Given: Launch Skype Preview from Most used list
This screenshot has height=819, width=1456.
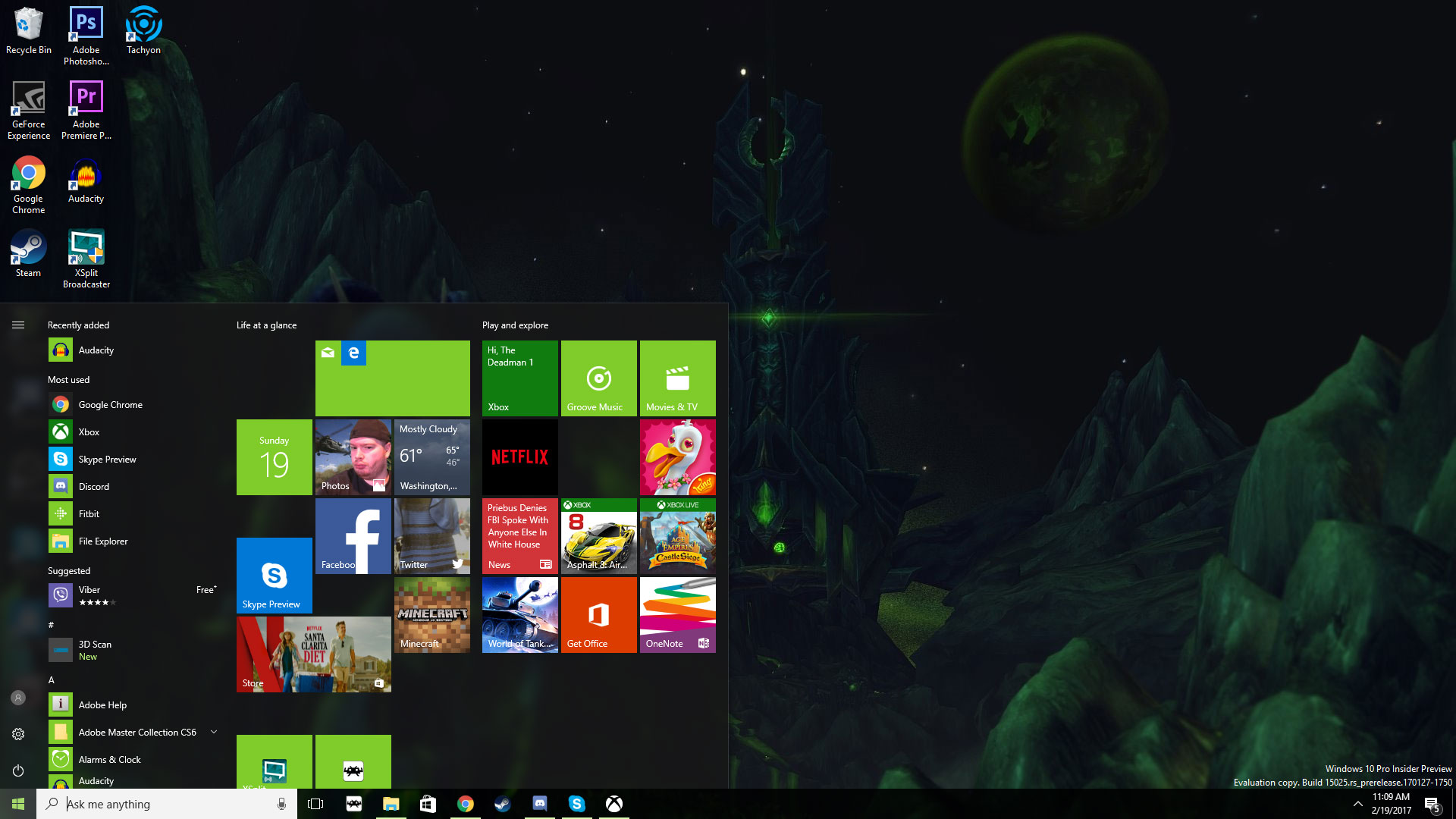Looking at the screenshot, I should [x=133, y=460].
